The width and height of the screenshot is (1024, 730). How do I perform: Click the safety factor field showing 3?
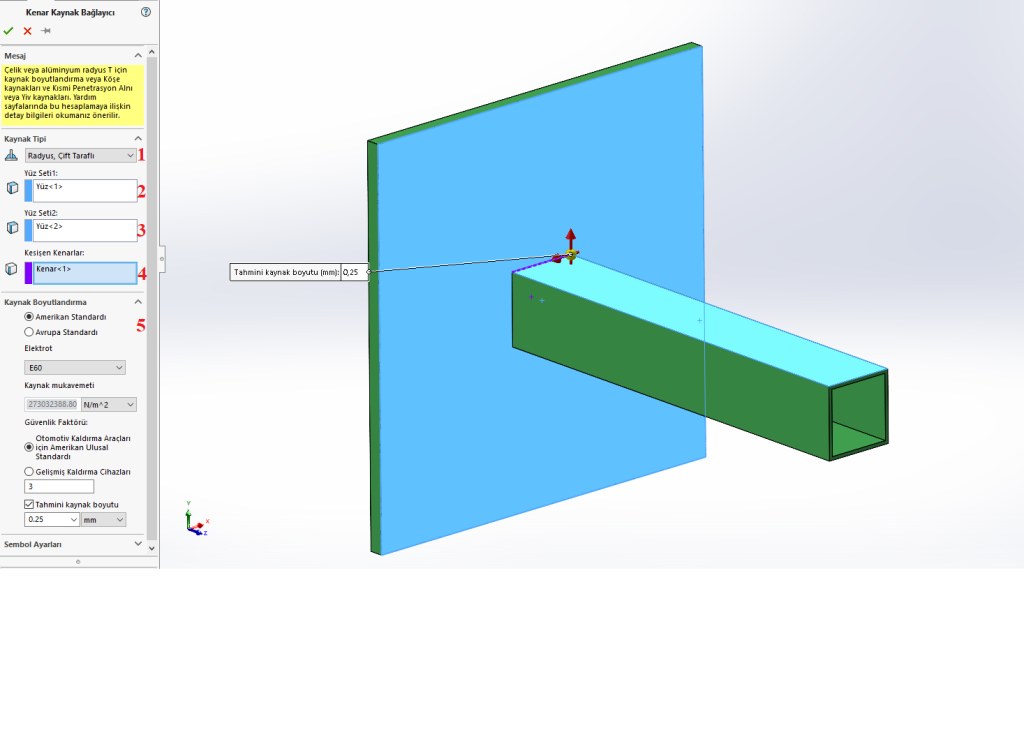(59, 486)
